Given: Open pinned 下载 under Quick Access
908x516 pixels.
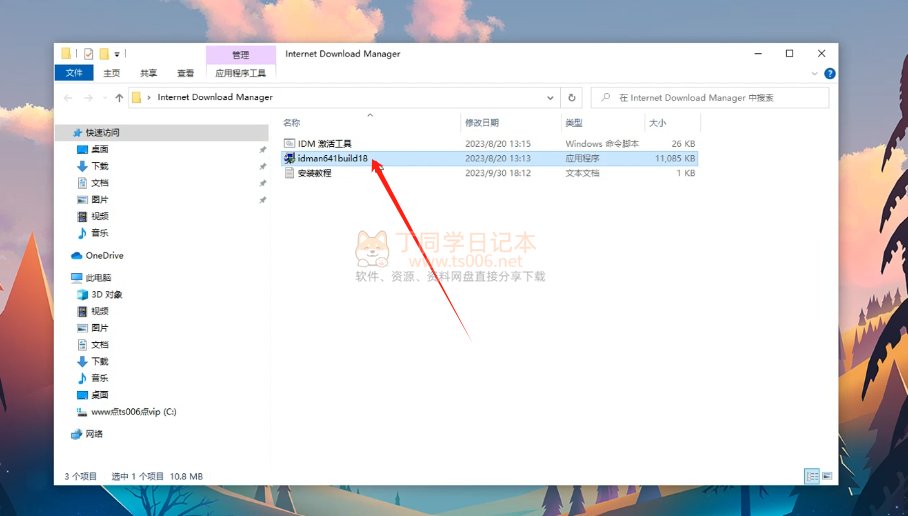Looking at the screenshot, I should (100, 166).
